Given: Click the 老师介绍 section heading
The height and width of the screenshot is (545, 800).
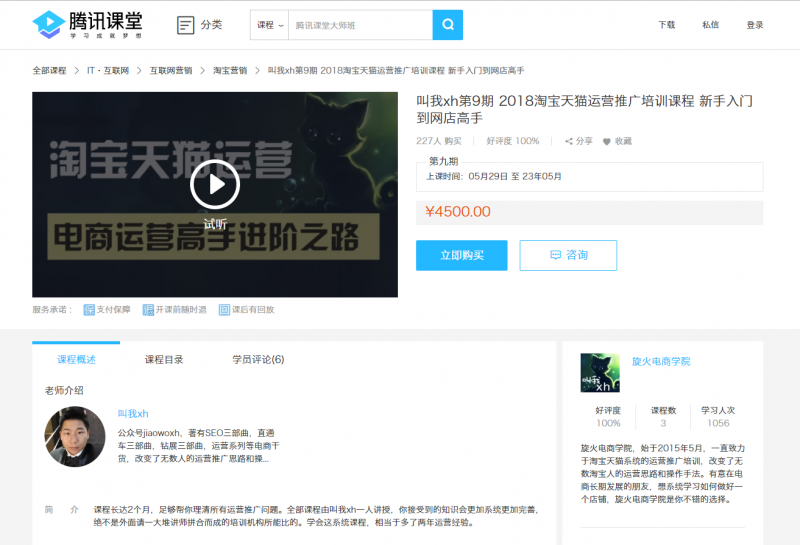Looking at the screenshot, I should pyautogui.click(x=64, y=391).
